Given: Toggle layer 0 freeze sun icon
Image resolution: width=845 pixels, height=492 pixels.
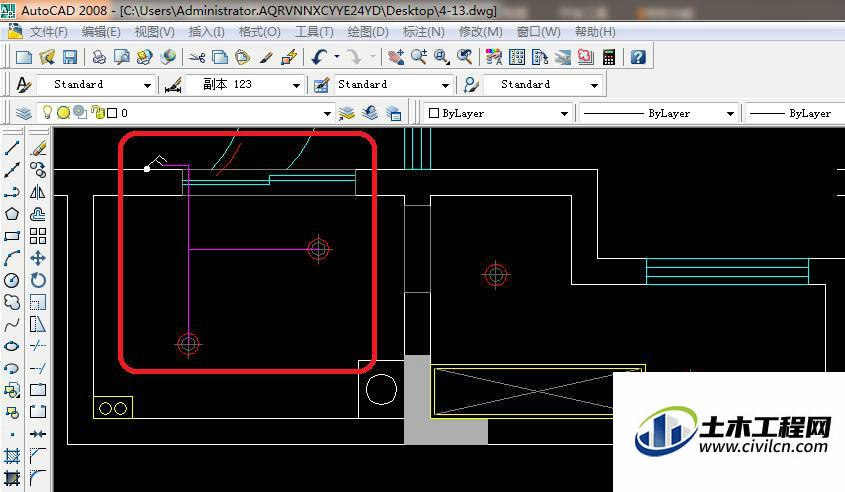Looking at the screenshot, I should point(64,113).
